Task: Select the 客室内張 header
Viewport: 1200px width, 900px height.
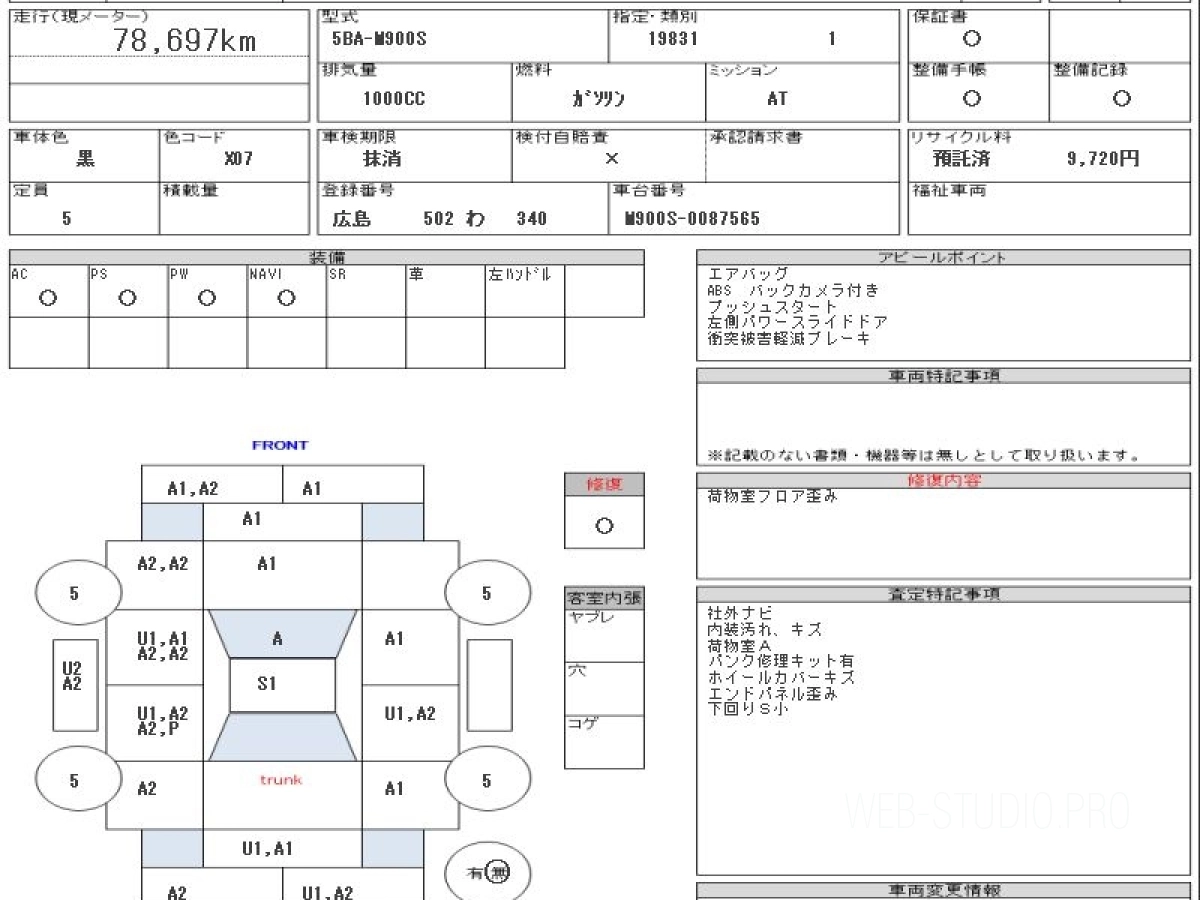Action: point(604,600)
